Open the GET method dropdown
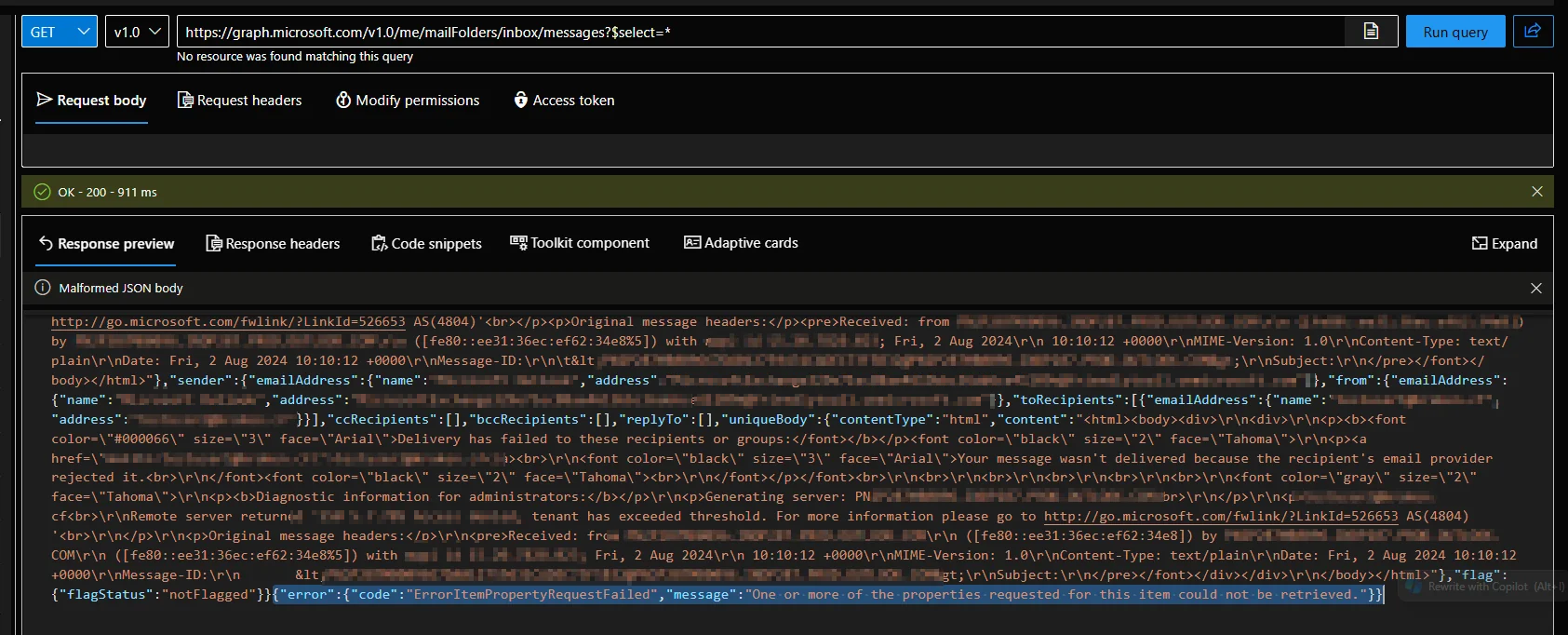This screenshot has width=1568, height=635. coord(60,32)
